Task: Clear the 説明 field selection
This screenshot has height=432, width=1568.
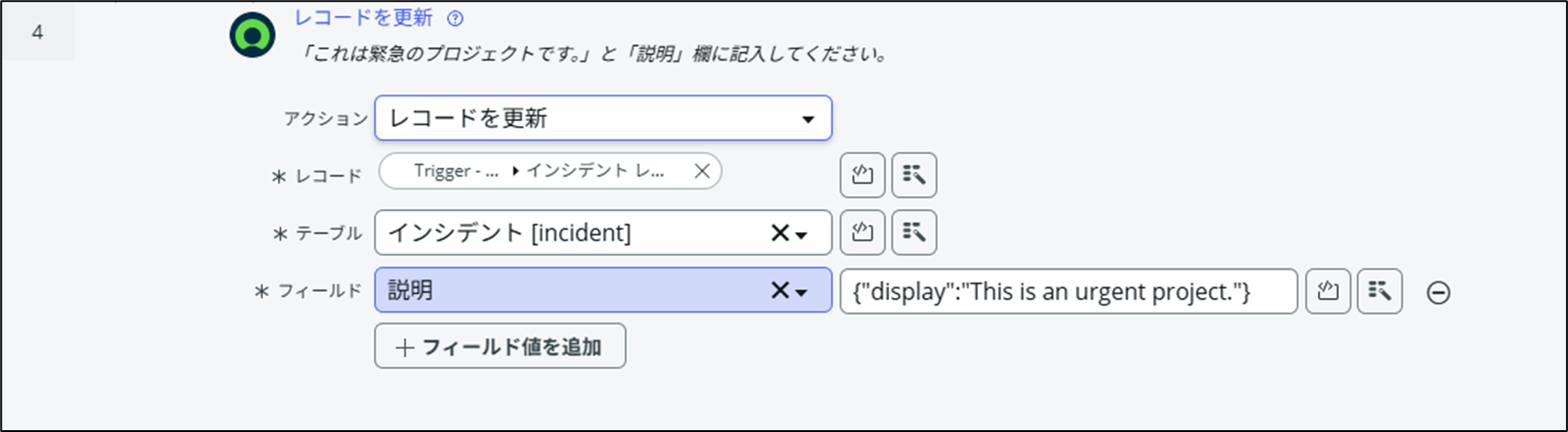Action: [779, 291]
